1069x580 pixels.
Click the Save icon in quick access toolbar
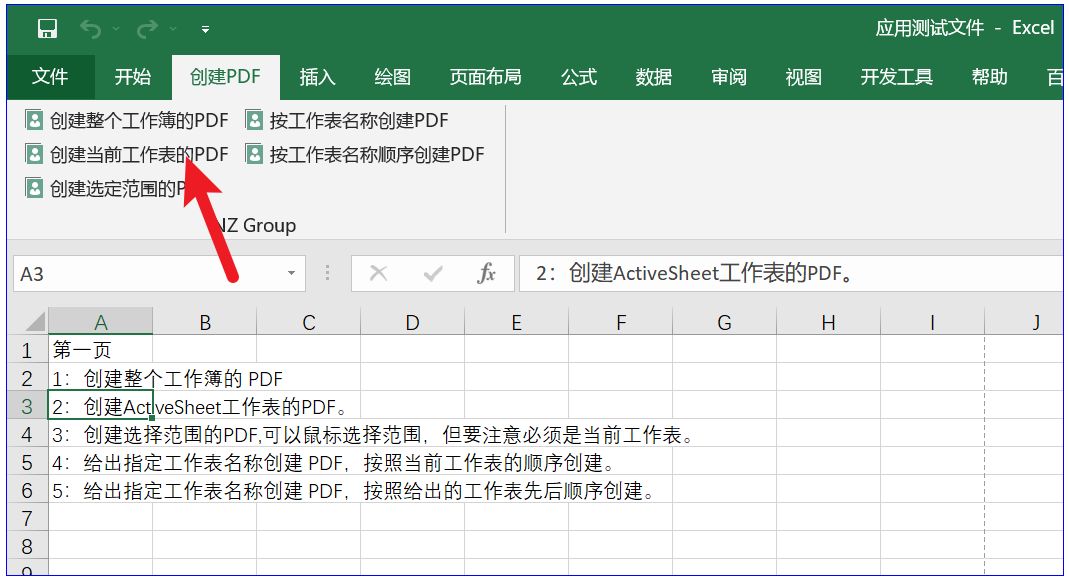[x=48, y=29]
